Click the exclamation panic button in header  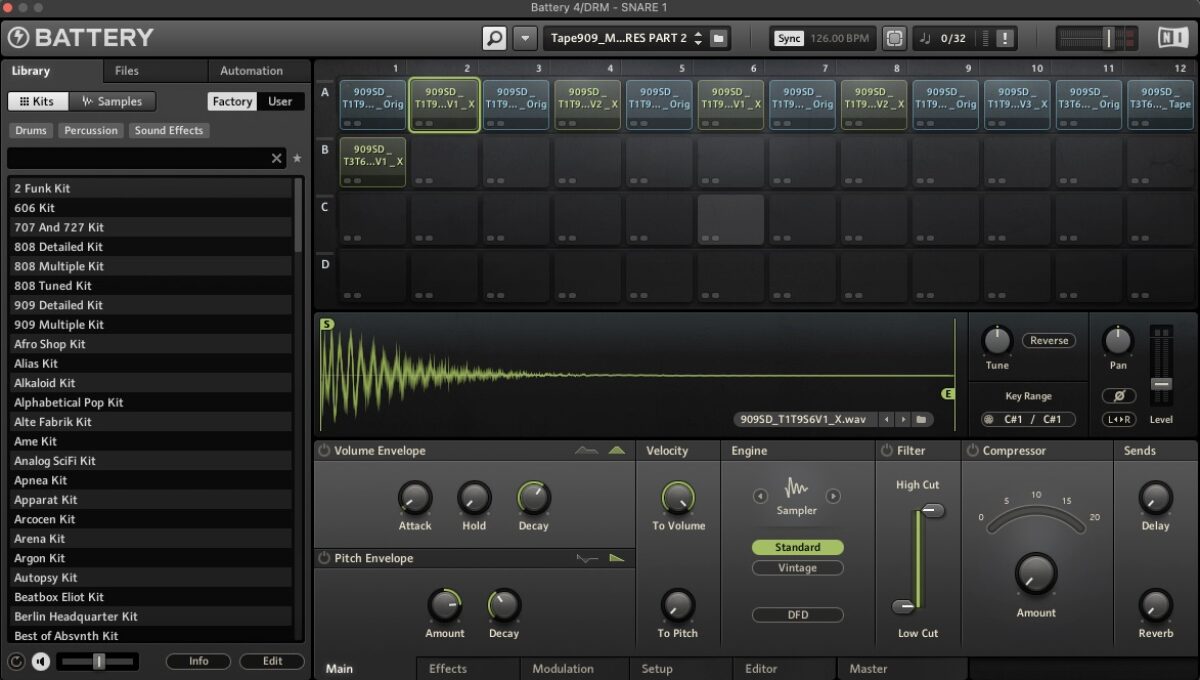(x=1005, y=38)
